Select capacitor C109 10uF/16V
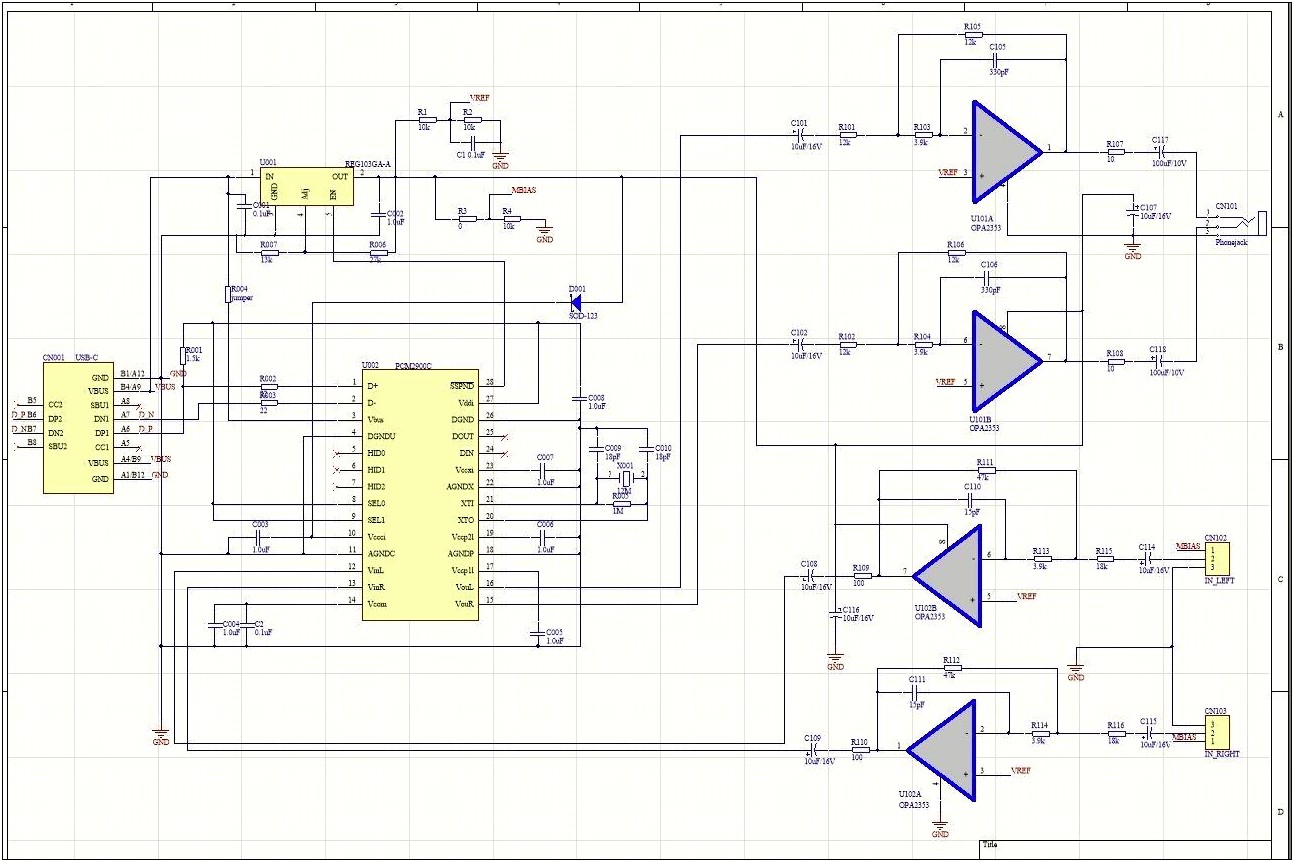Viewport: 1294px width, 862px height. tap(813, 750)
